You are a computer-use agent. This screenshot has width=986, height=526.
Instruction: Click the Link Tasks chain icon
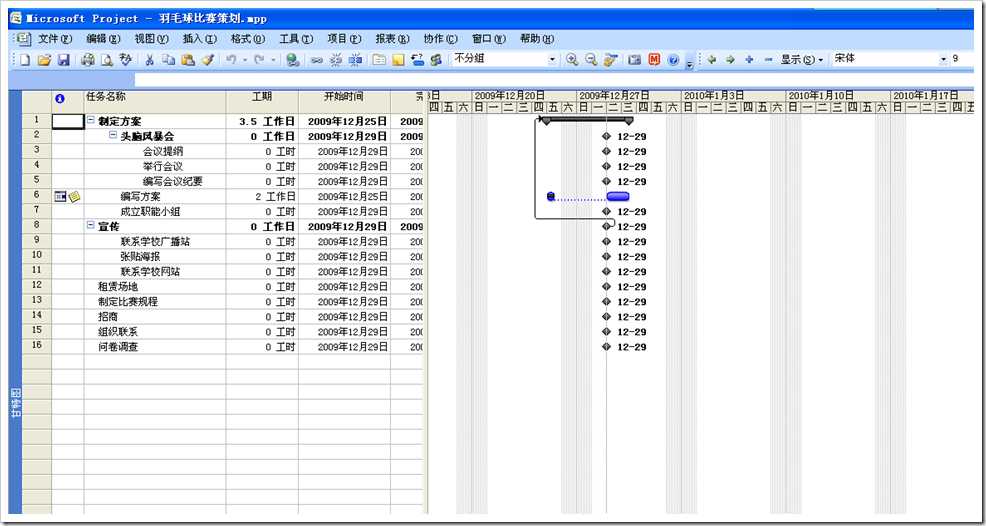(317, 60)
